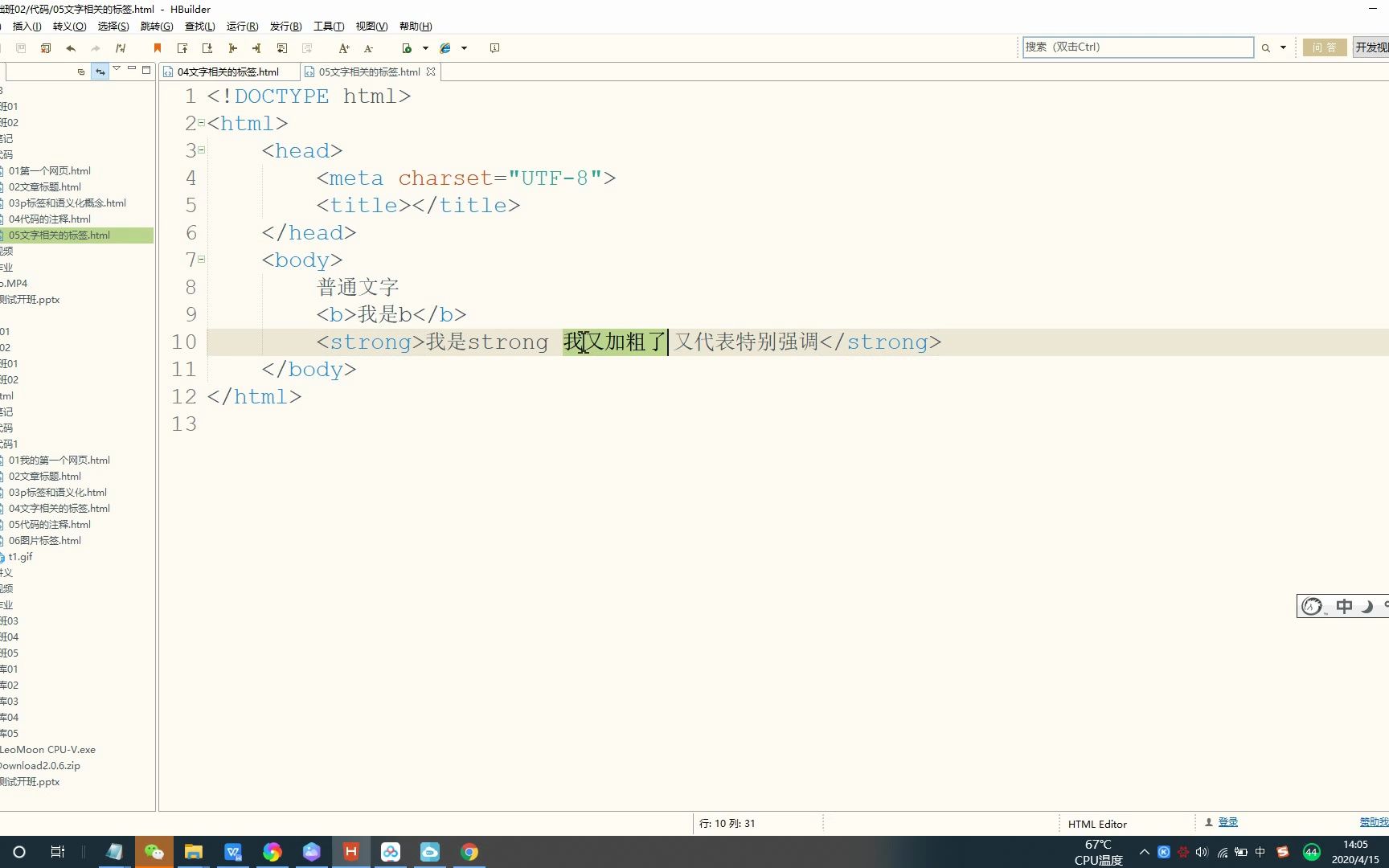Image resolution: width=1389 pixels, height=868 pixels.
Task: Click the volume speaker tray icon
Action: 1203,852
